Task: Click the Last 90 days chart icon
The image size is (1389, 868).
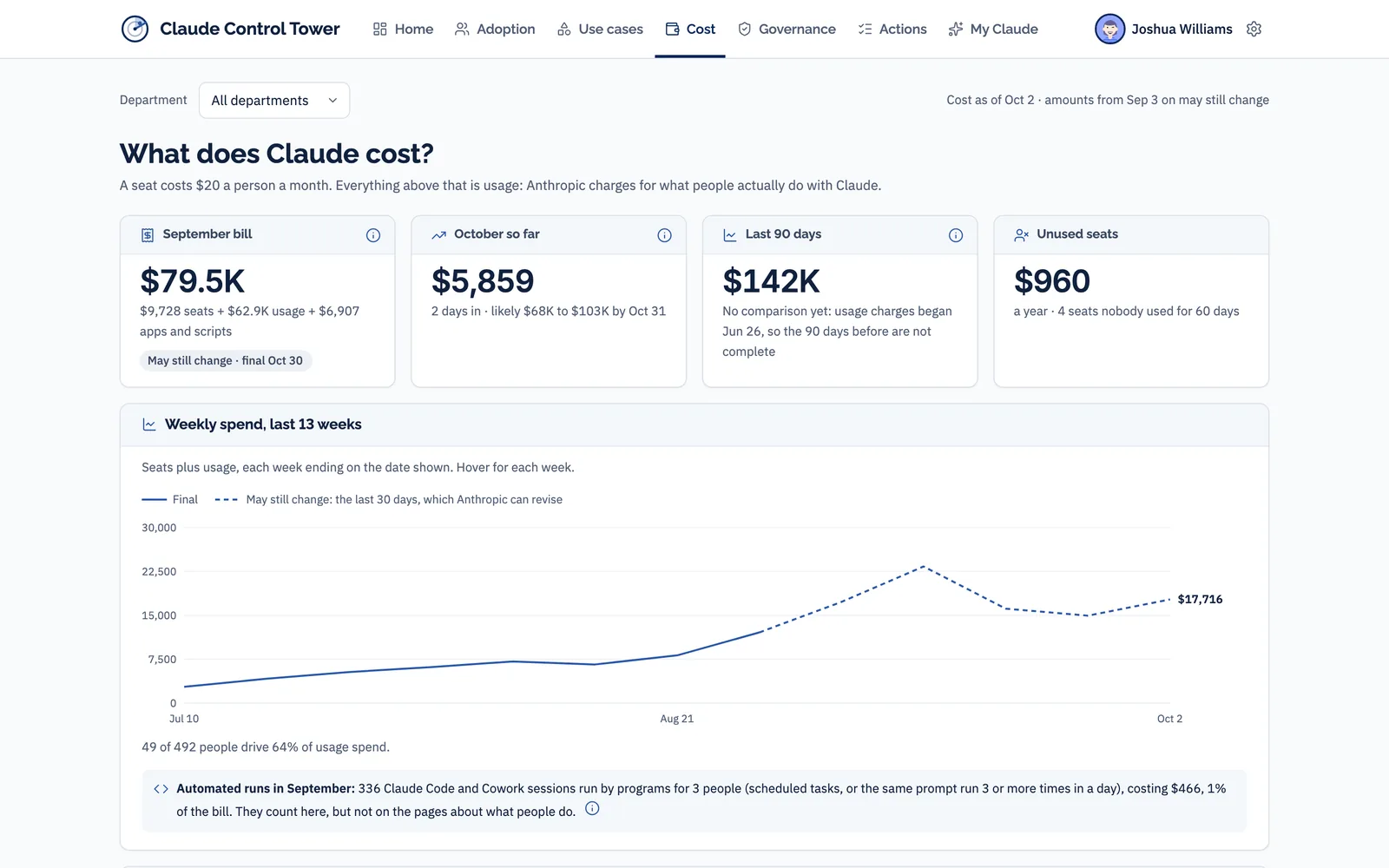Action: coord(730,234)
